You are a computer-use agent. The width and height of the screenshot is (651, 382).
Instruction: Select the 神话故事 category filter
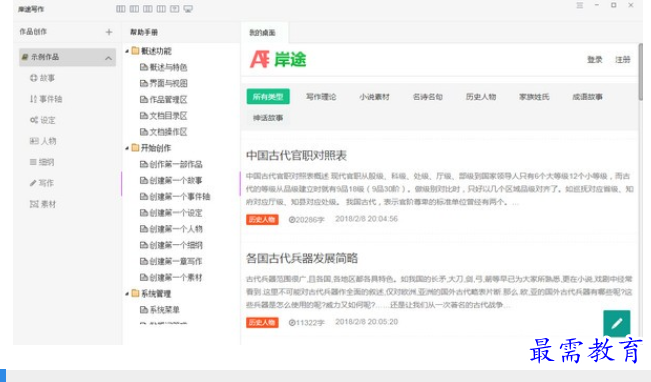[268, 118]
